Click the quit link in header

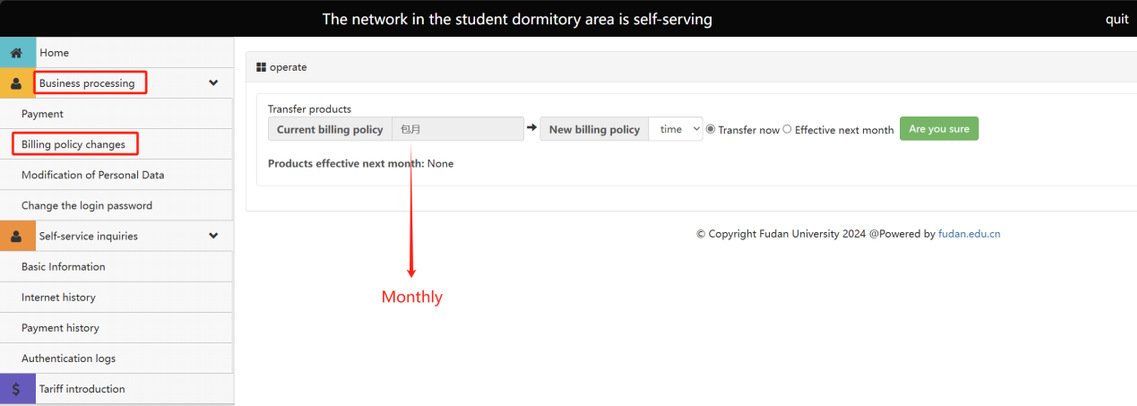(x=1116, y=19)
